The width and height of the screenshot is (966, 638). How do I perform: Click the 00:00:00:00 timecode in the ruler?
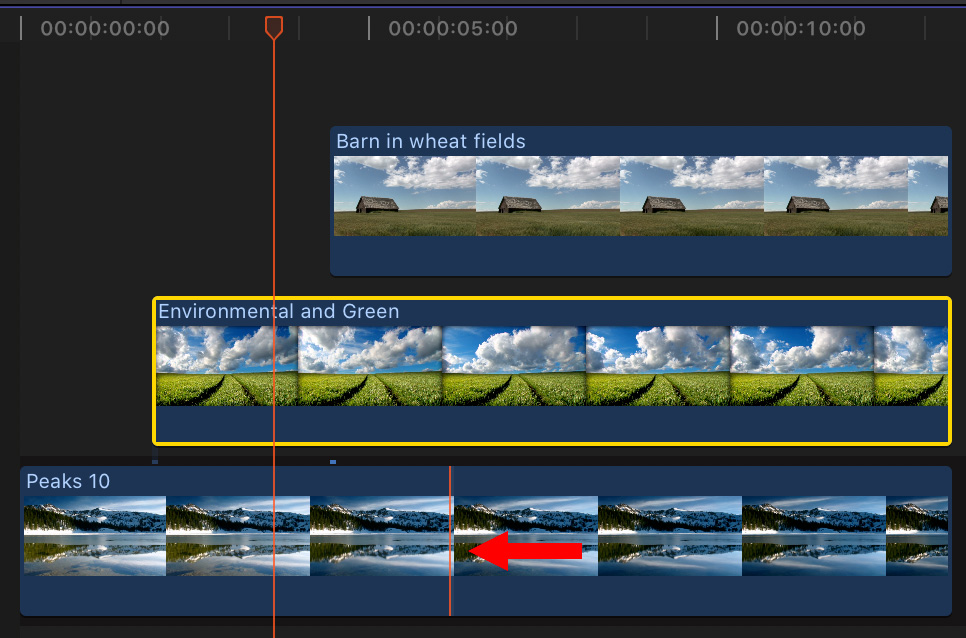click(105, 29)
